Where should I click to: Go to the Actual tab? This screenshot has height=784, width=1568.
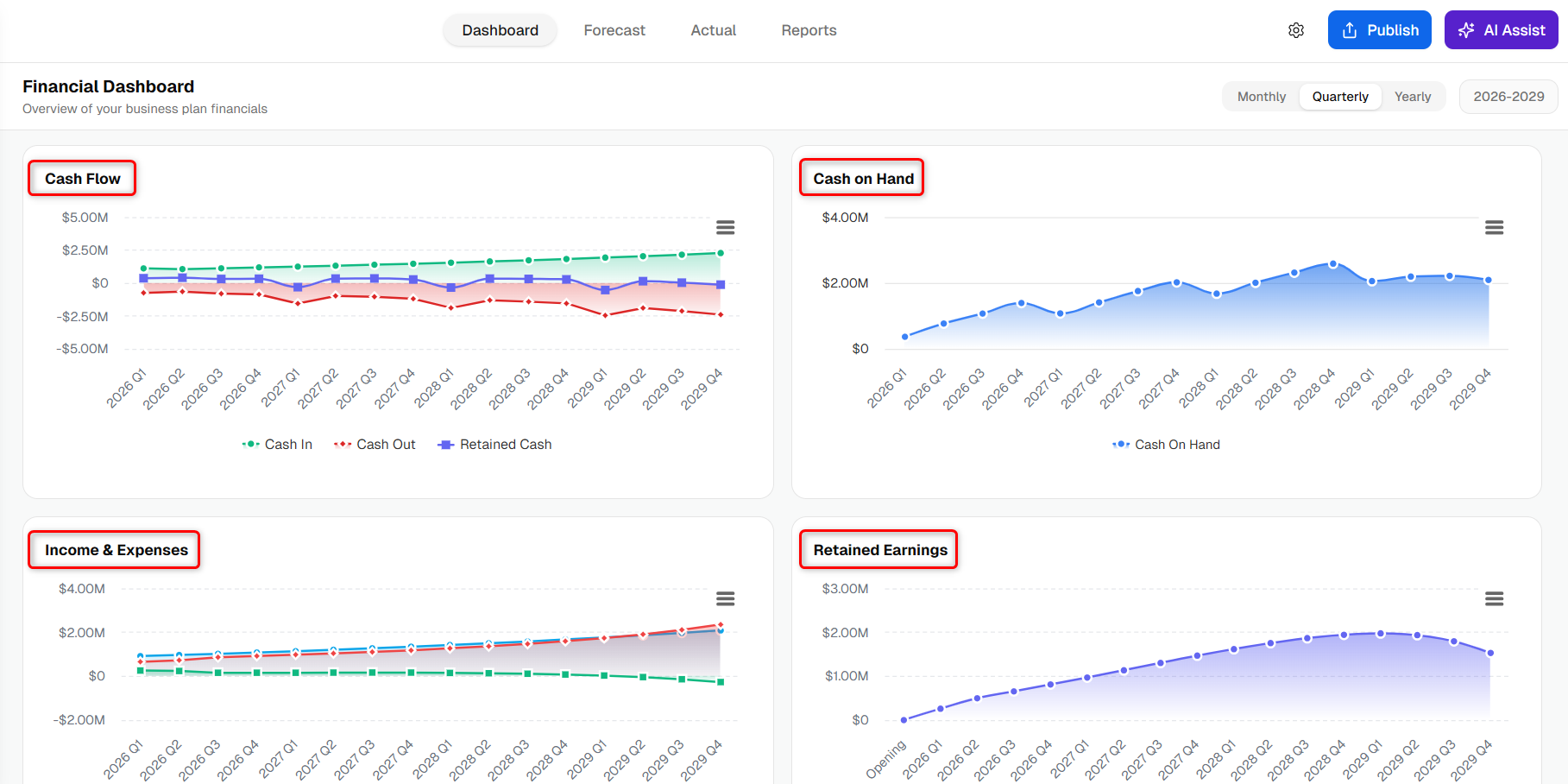tap(713, 30)
